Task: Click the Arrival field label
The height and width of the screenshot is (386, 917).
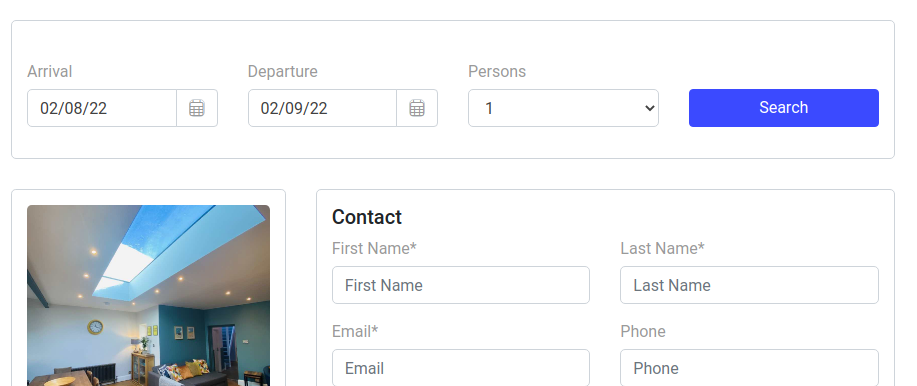Action: 50,71
